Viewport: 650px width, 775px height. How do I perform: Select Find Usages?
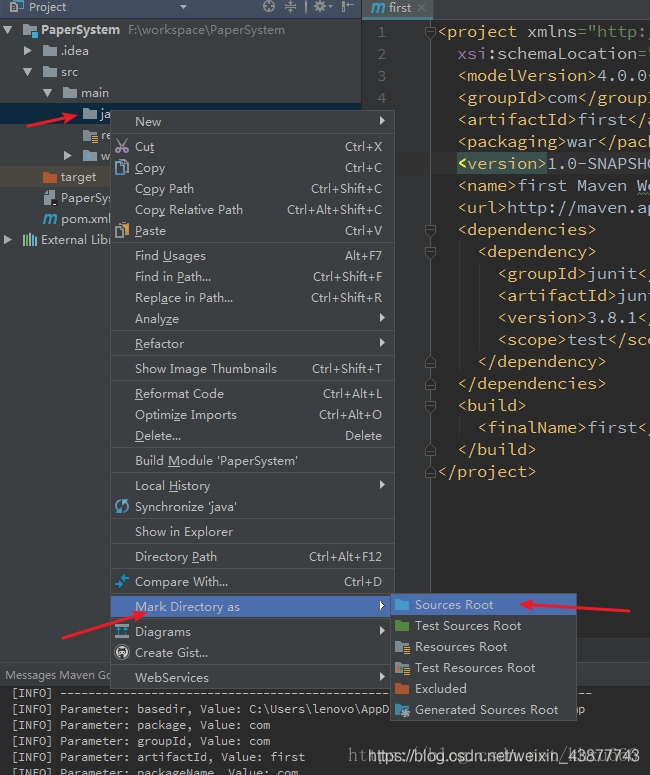click(x=253, y=256)
